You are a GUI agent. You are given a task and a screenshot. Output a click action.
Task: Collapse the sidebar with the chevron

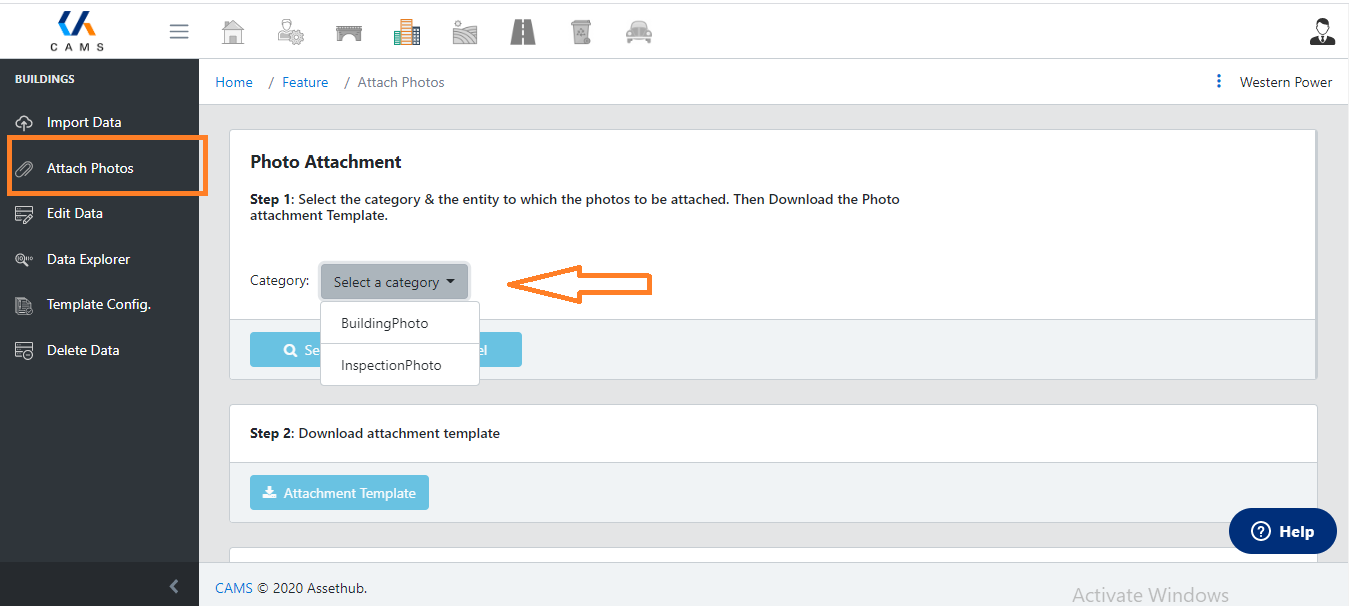coord(174,586)
